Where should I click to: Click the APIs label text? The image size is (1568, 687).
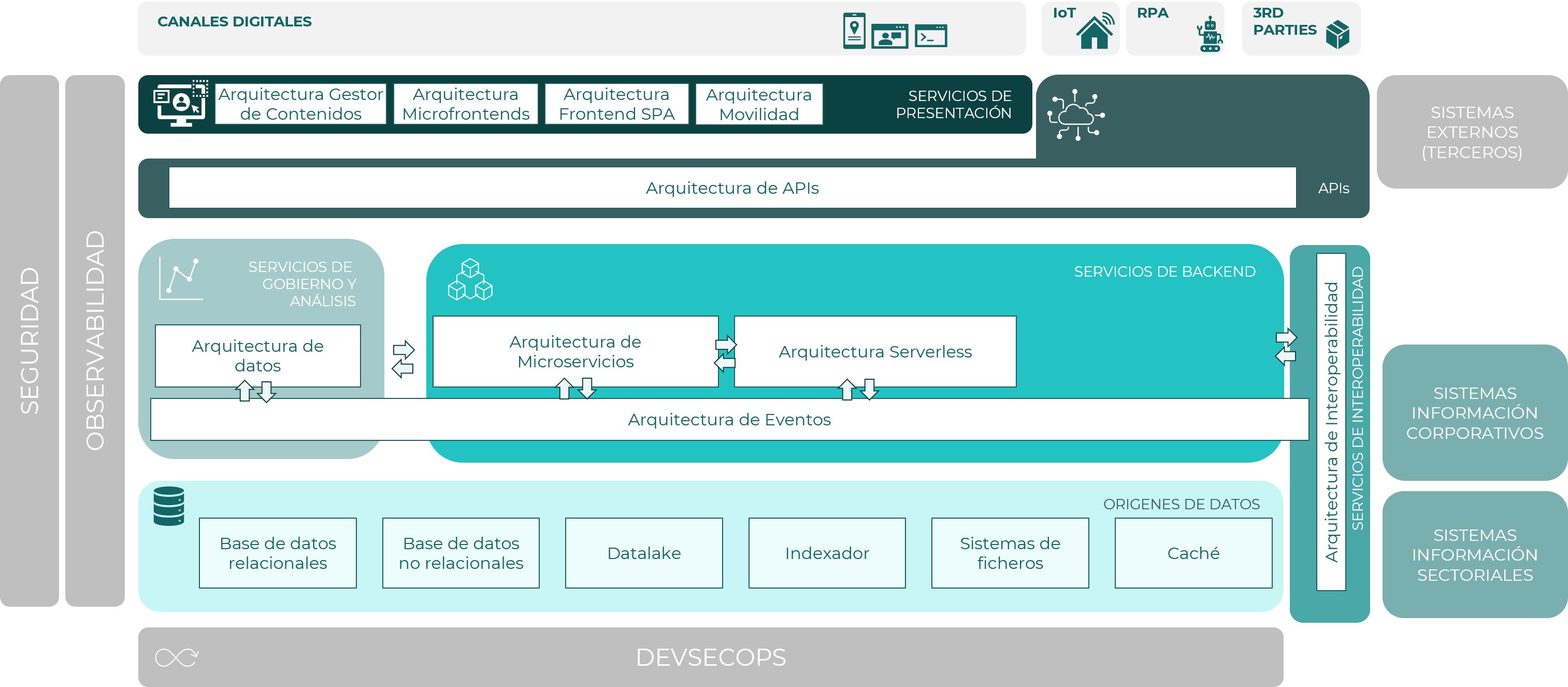coord(1334,188)
